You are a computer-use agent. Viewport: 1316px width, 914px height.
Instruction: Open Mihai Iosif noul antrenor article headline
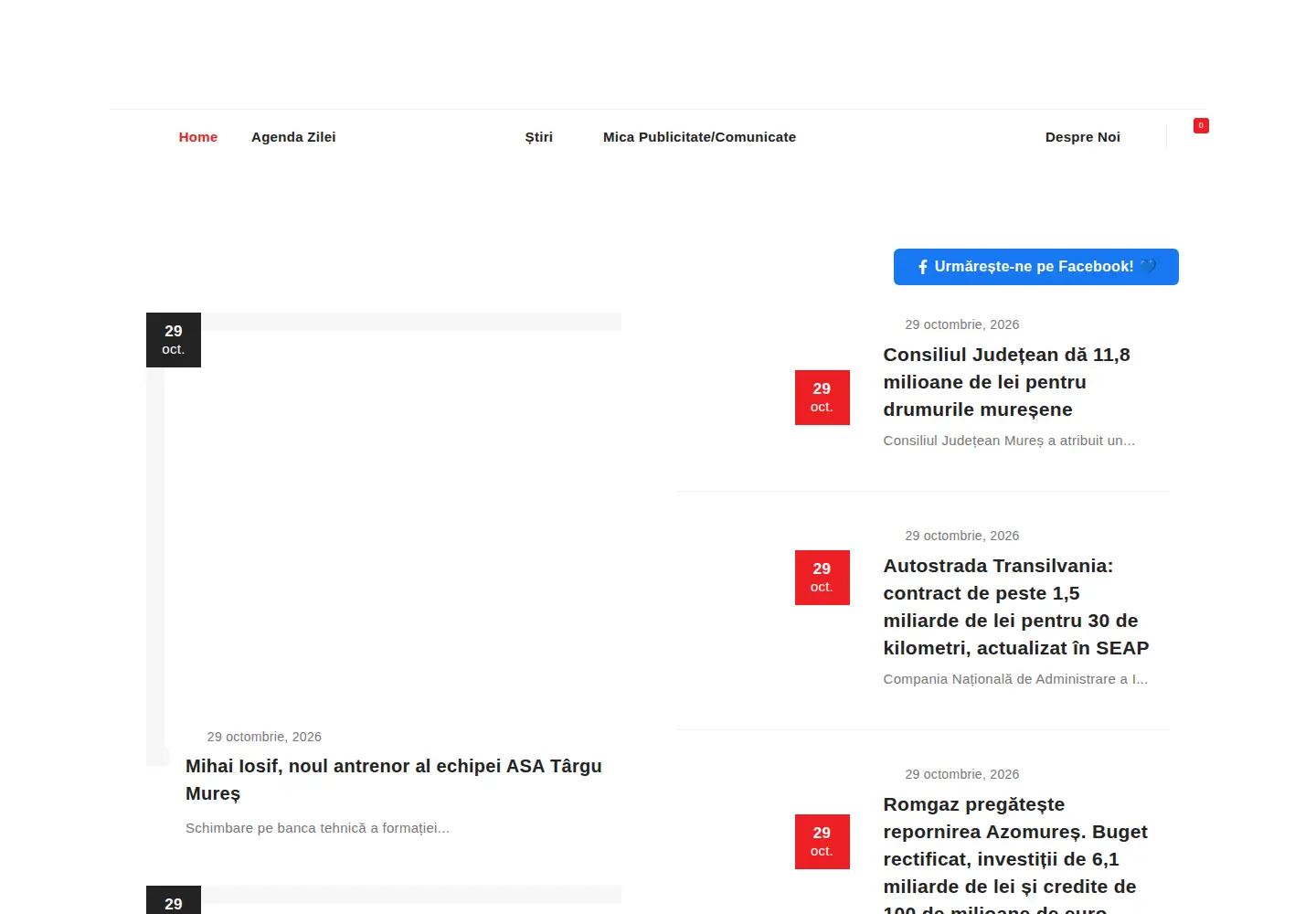point(394,780)
